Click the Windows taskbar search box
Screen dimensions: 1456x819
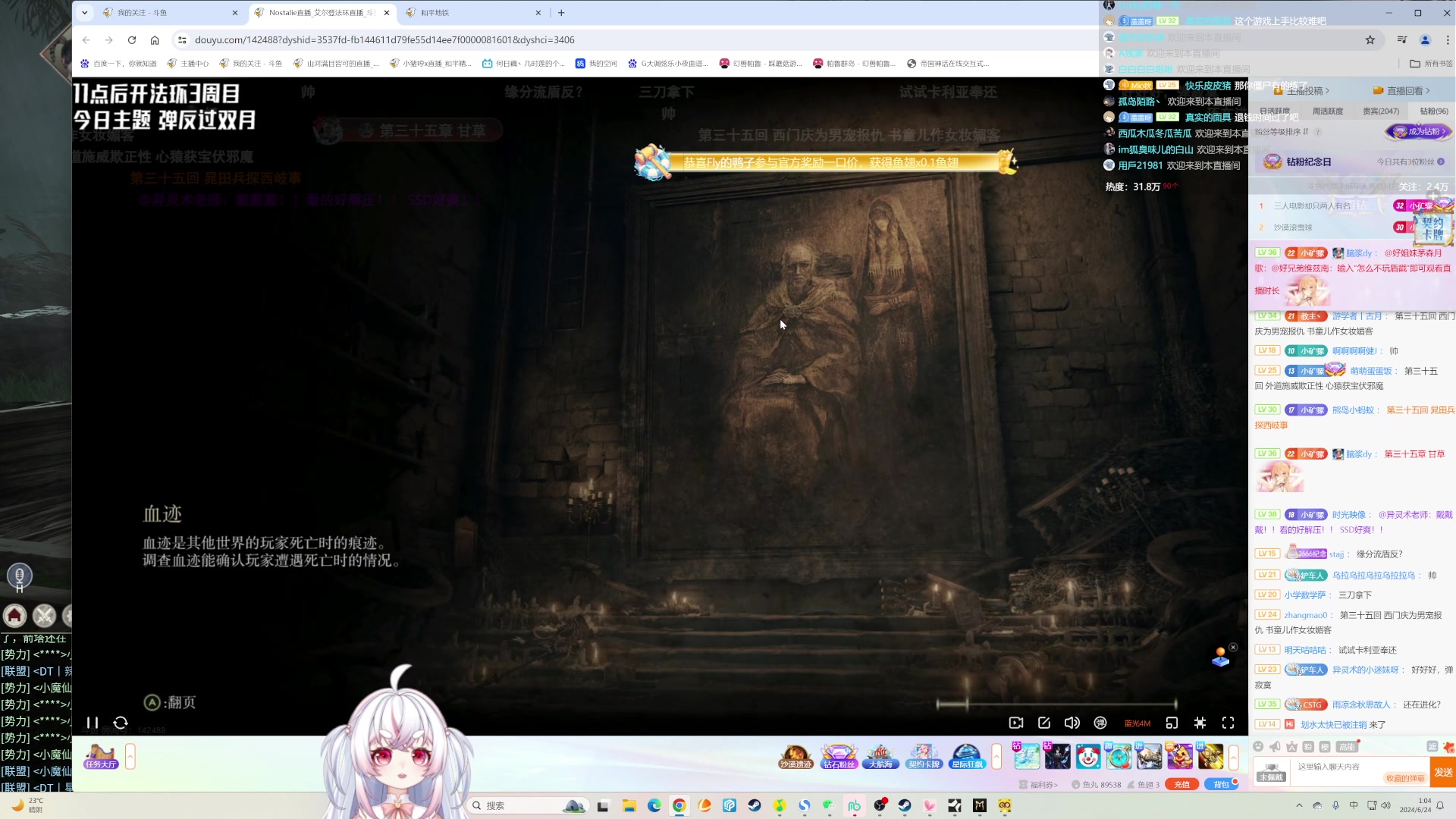[x=527, y=805]
